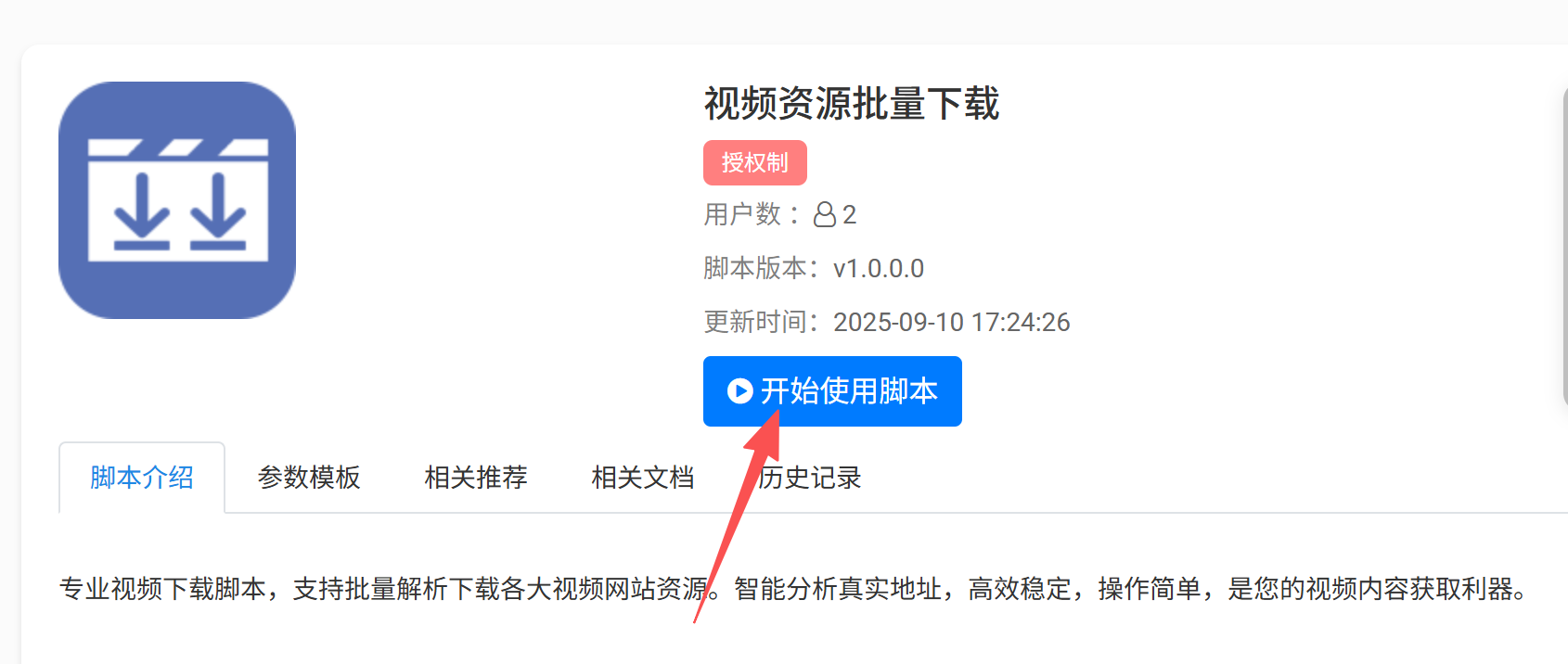Click the play icon inside 开始使用脚本 button

[x=739, y=391]
